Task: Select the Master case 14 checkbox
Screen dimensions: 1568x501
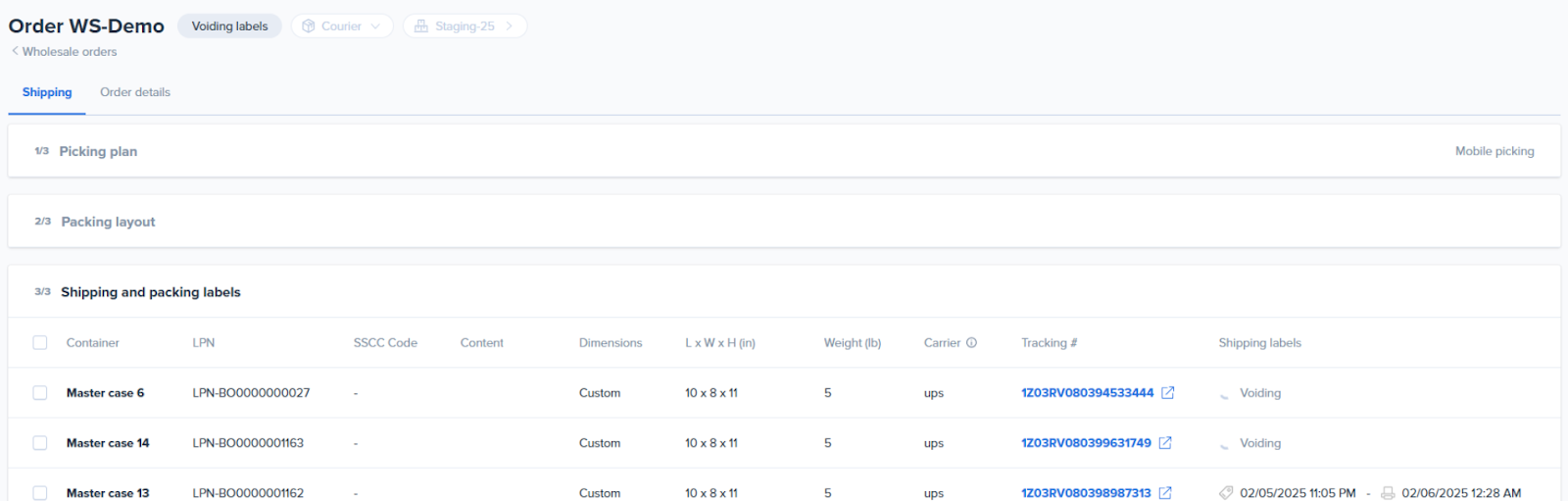Action: (40, 443)
